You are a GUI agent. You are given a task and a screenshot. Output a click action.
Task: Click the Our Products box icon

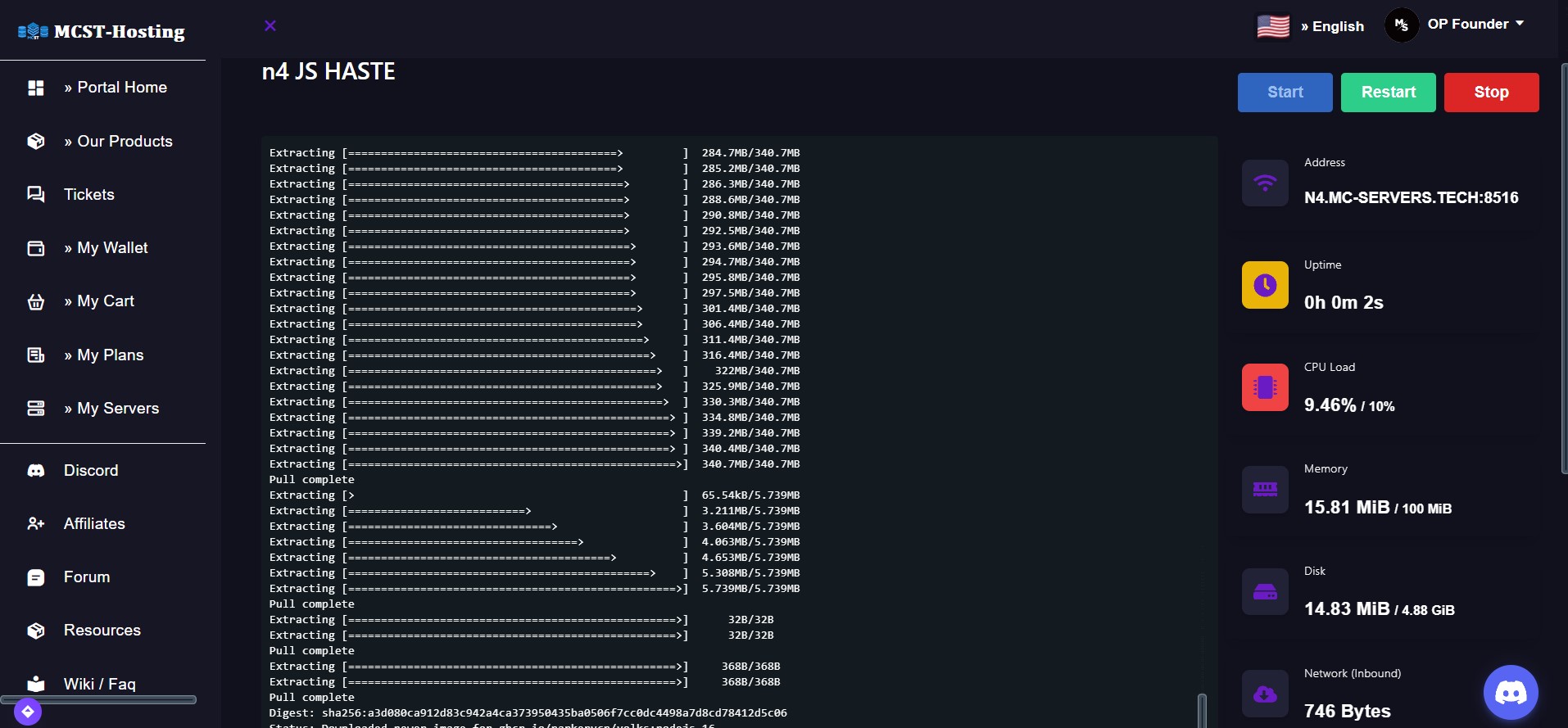point(36,142)
